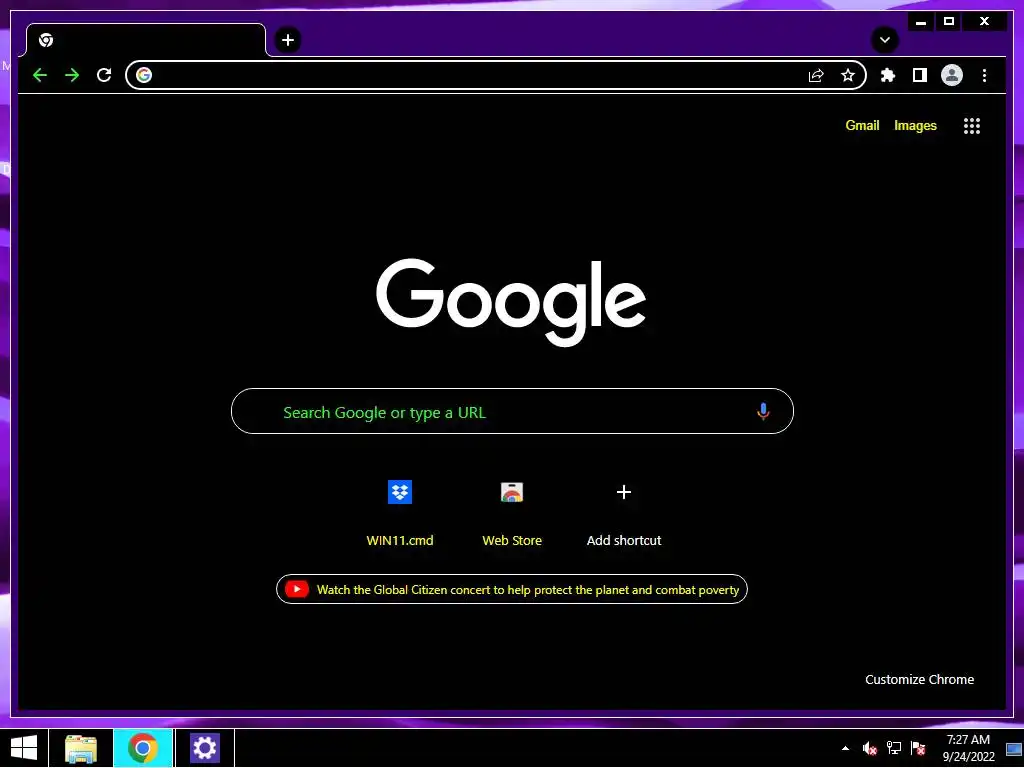1024x768 pixels.
Task: Open the Action Center flag icon
Action: pos(918,748)
